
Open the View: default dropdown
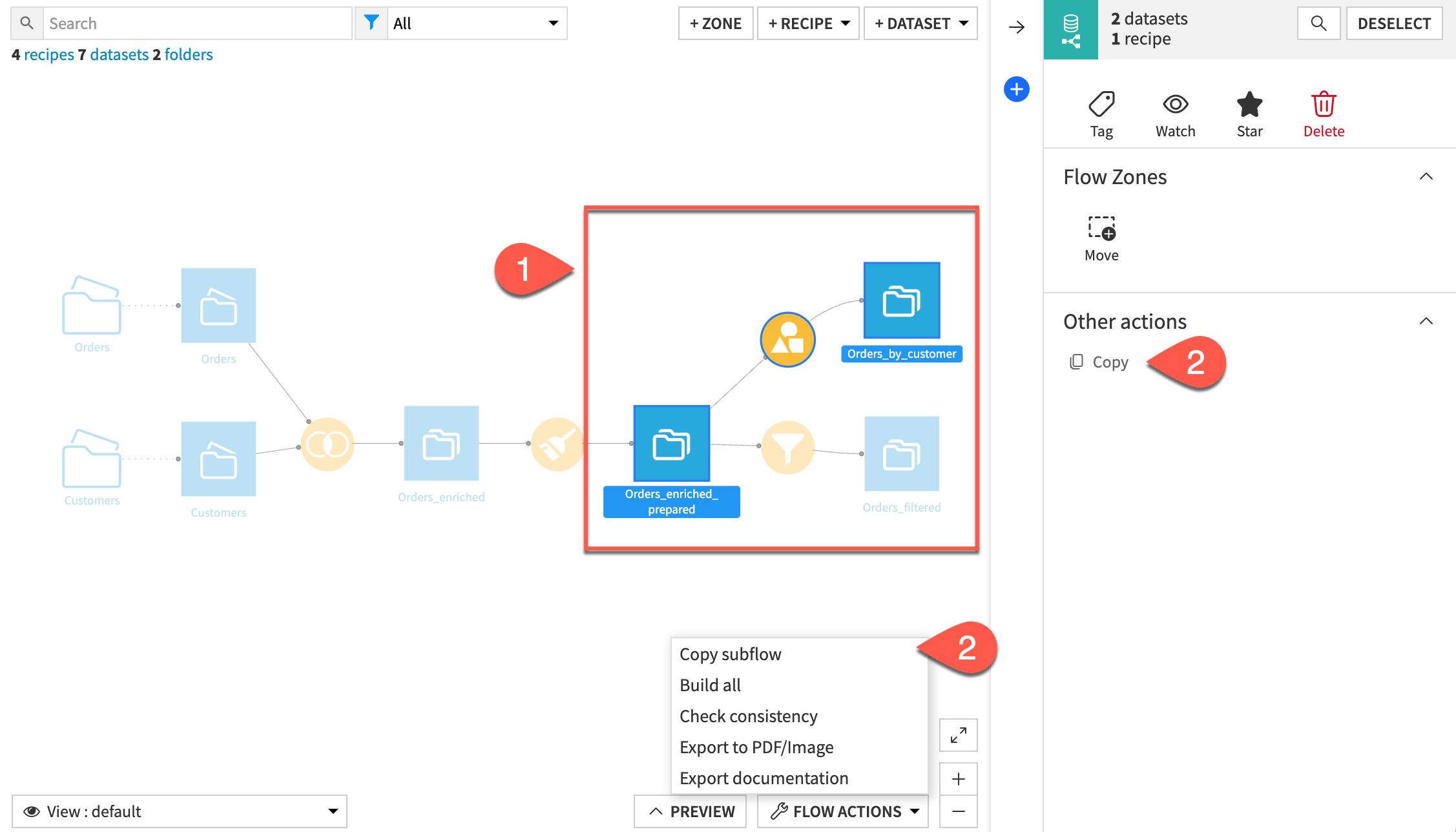[180, 811]
